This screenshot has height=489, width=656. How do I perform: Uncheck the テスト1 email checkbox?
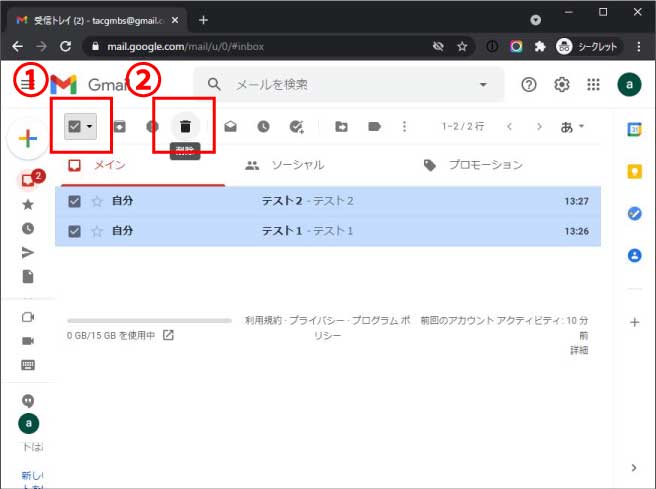(x=74, y=230)
